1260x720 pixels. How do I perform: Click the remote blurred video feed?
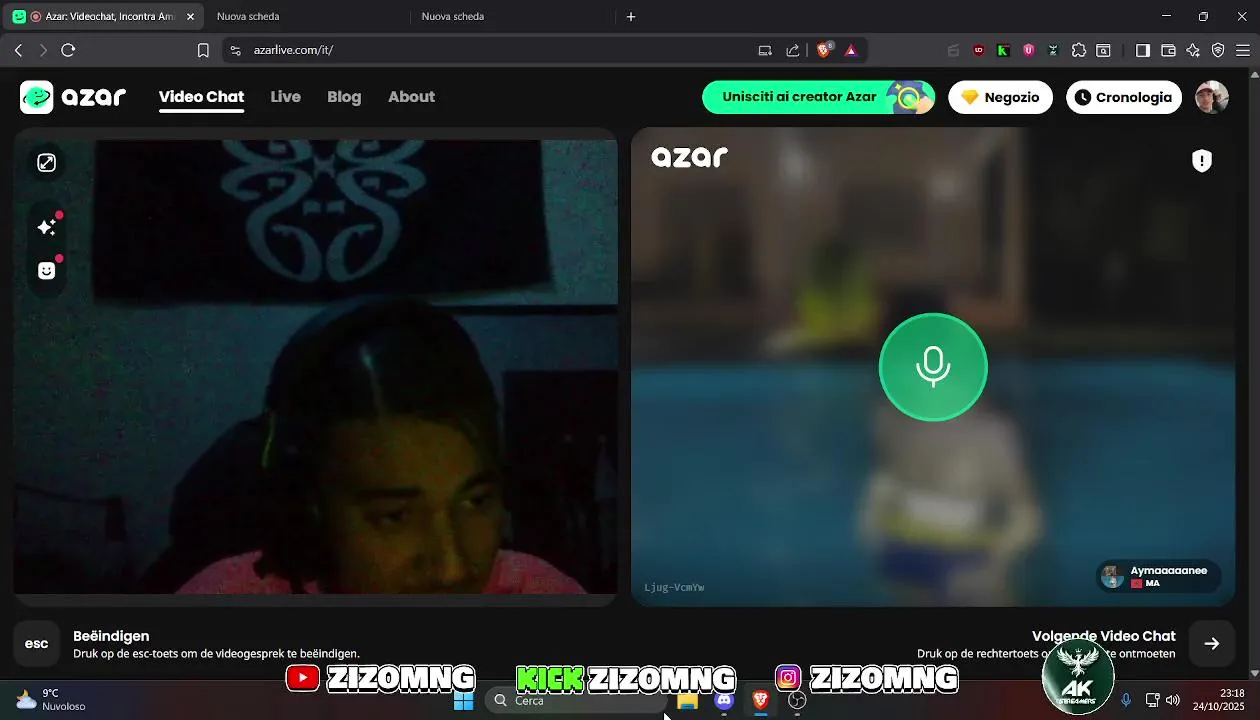coord(933,367)
